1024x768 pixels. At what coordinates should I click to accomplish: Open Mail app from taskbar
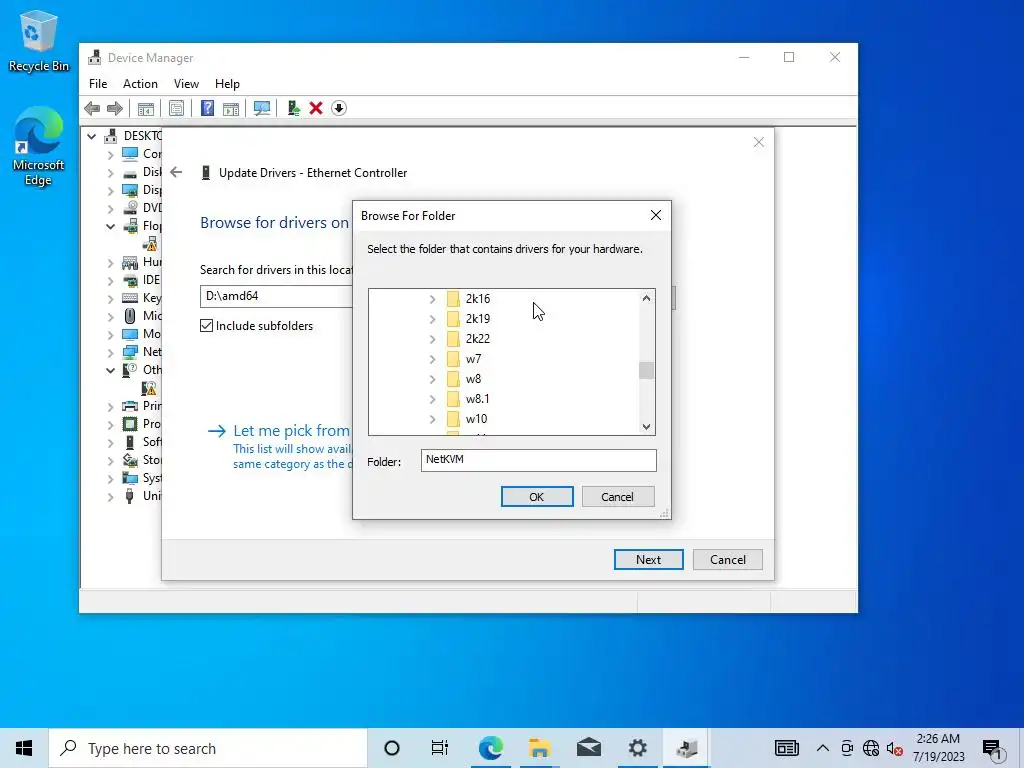click(x=588, y=748)
